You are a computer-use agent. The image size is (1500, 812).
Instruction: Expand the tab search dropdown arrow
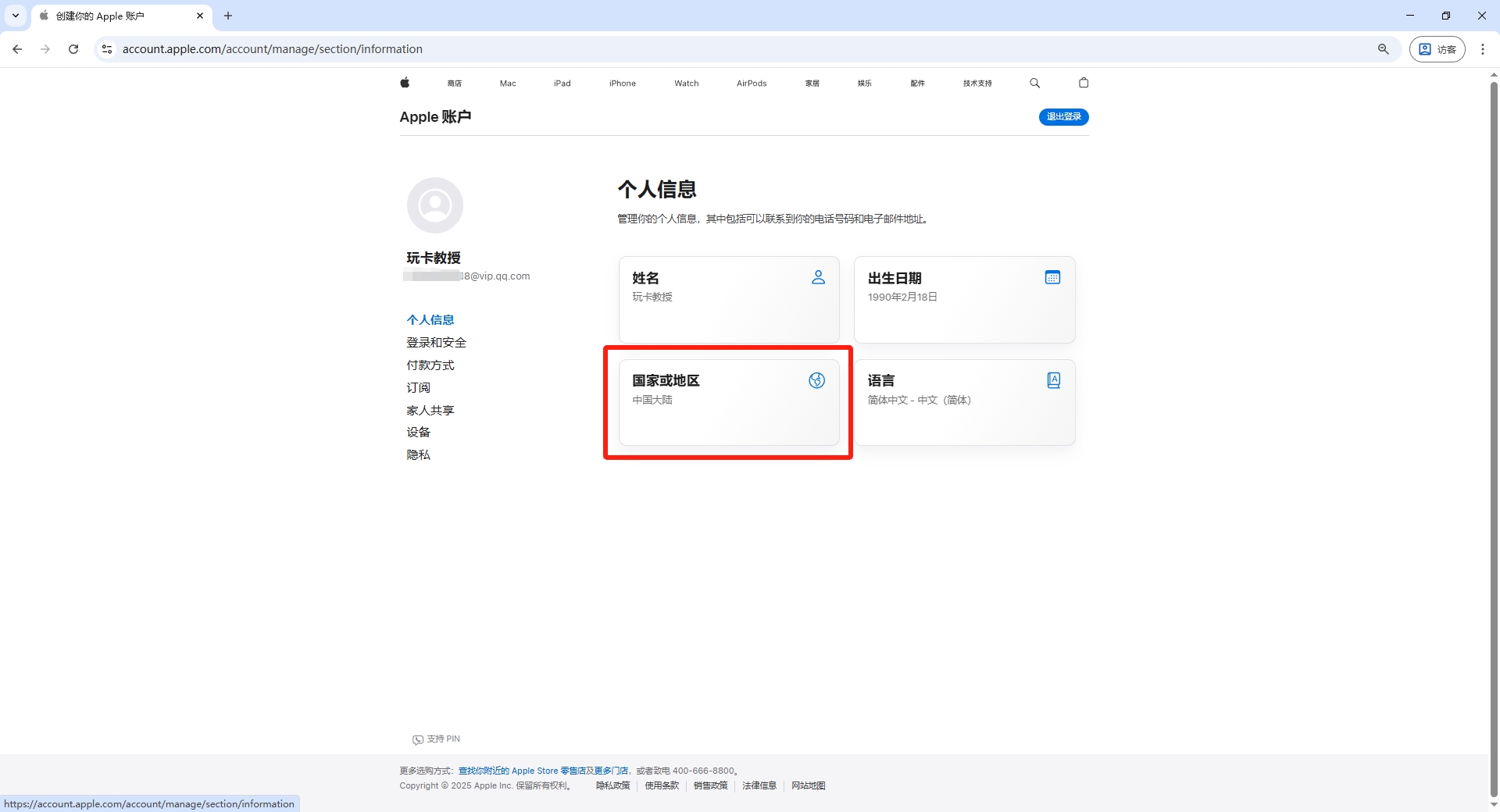[16, 16]
